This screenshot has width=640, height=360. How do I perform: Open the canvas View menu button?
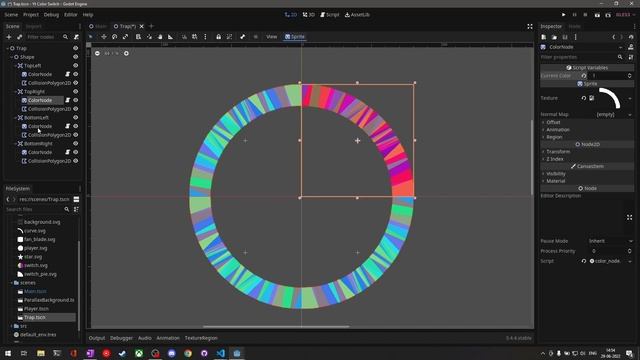tap(271, 37)
